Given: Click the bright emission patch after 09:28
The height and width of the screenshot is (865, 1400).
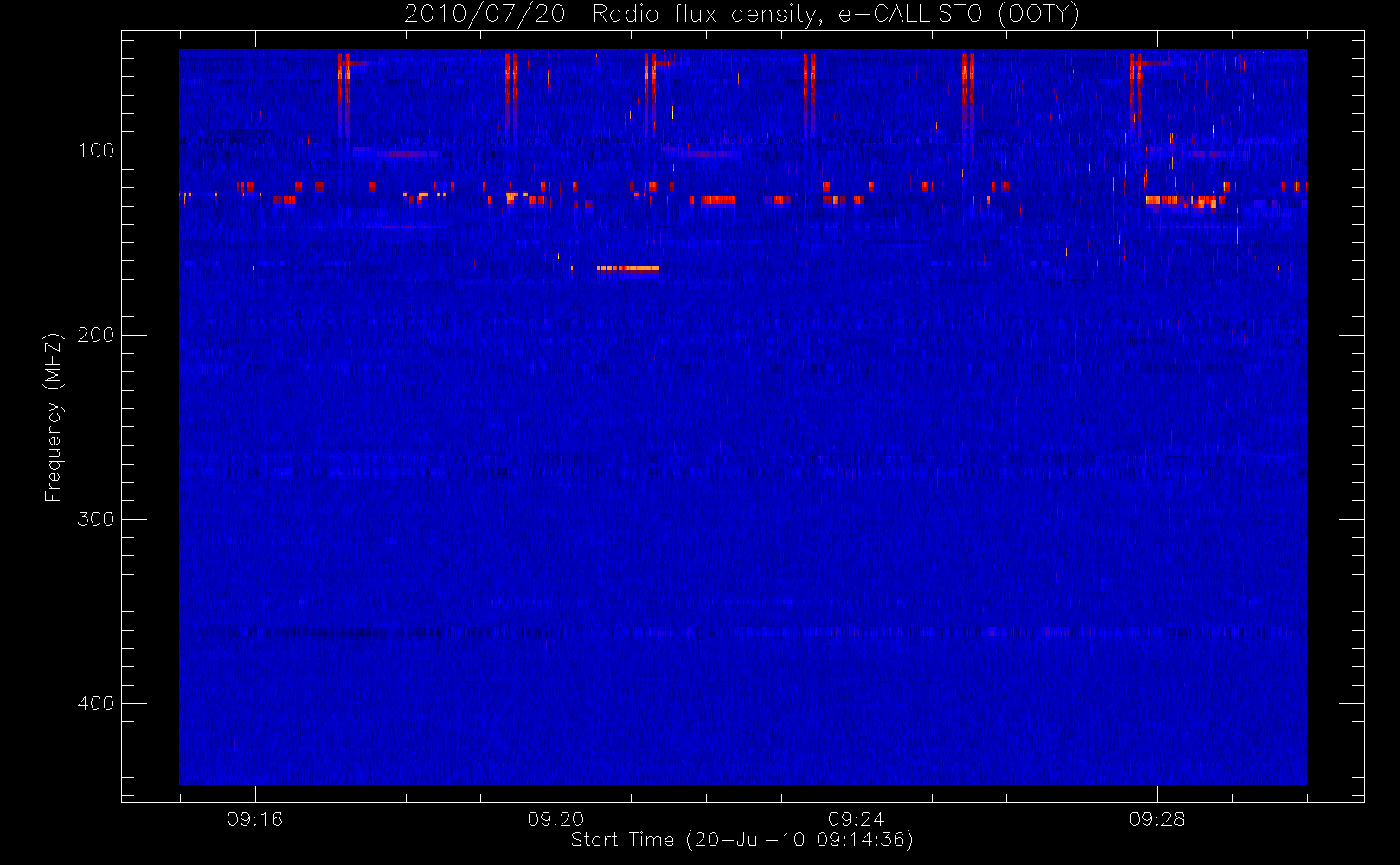Looking at the screenshot, I should [x=1184, y=202].
